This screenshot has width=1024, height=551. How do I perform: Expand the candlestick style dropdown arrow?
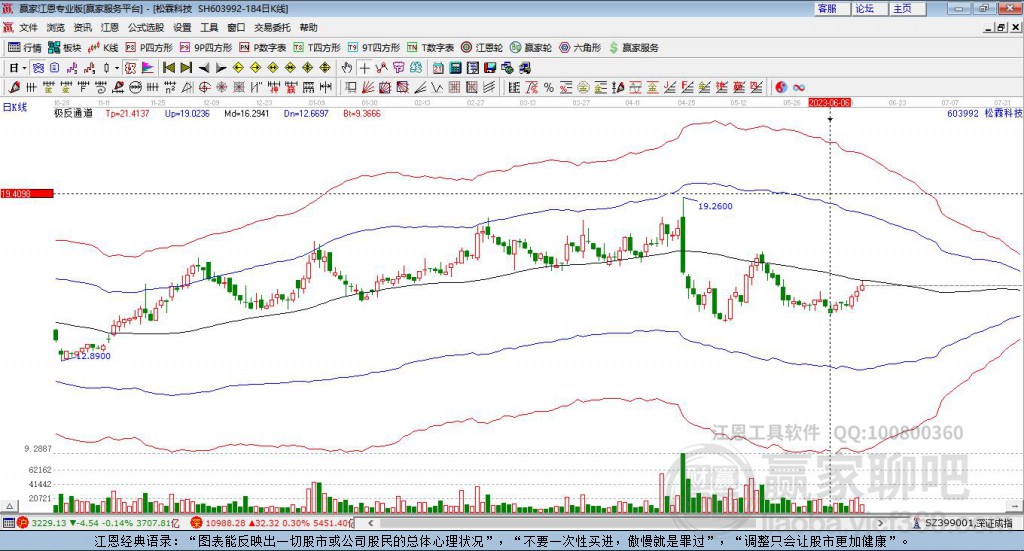117,68
